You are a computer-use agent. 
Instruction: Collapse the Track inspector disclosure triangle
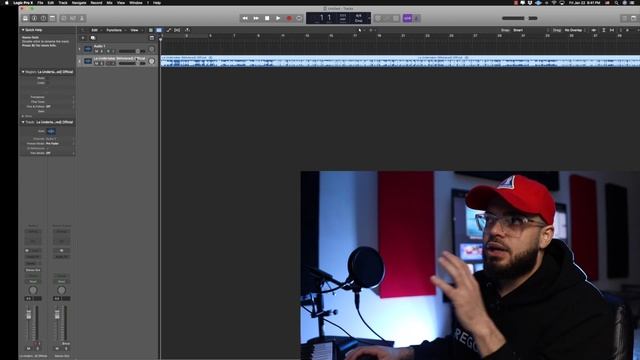click(x=23, y=122)
